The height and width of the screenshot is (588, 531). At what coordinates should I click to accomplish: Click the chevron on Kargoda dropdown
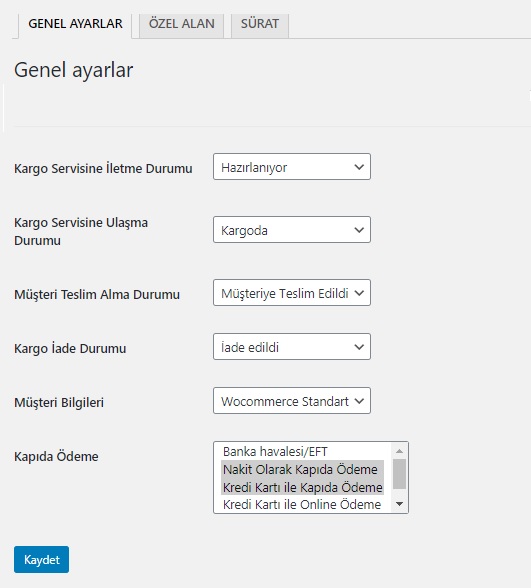tap(359, 230)
